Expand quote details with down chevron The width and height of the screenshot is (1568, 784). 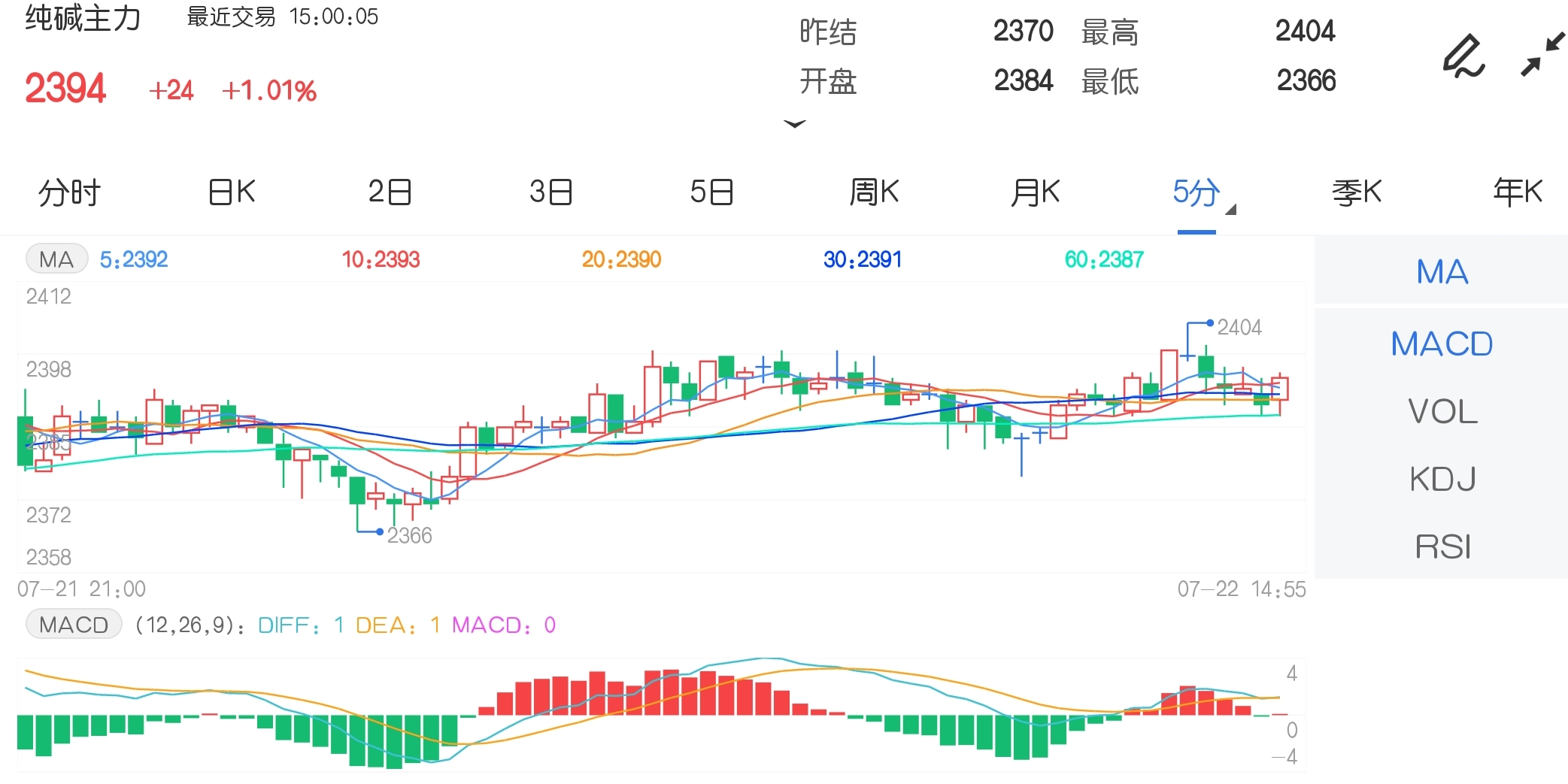795,123
